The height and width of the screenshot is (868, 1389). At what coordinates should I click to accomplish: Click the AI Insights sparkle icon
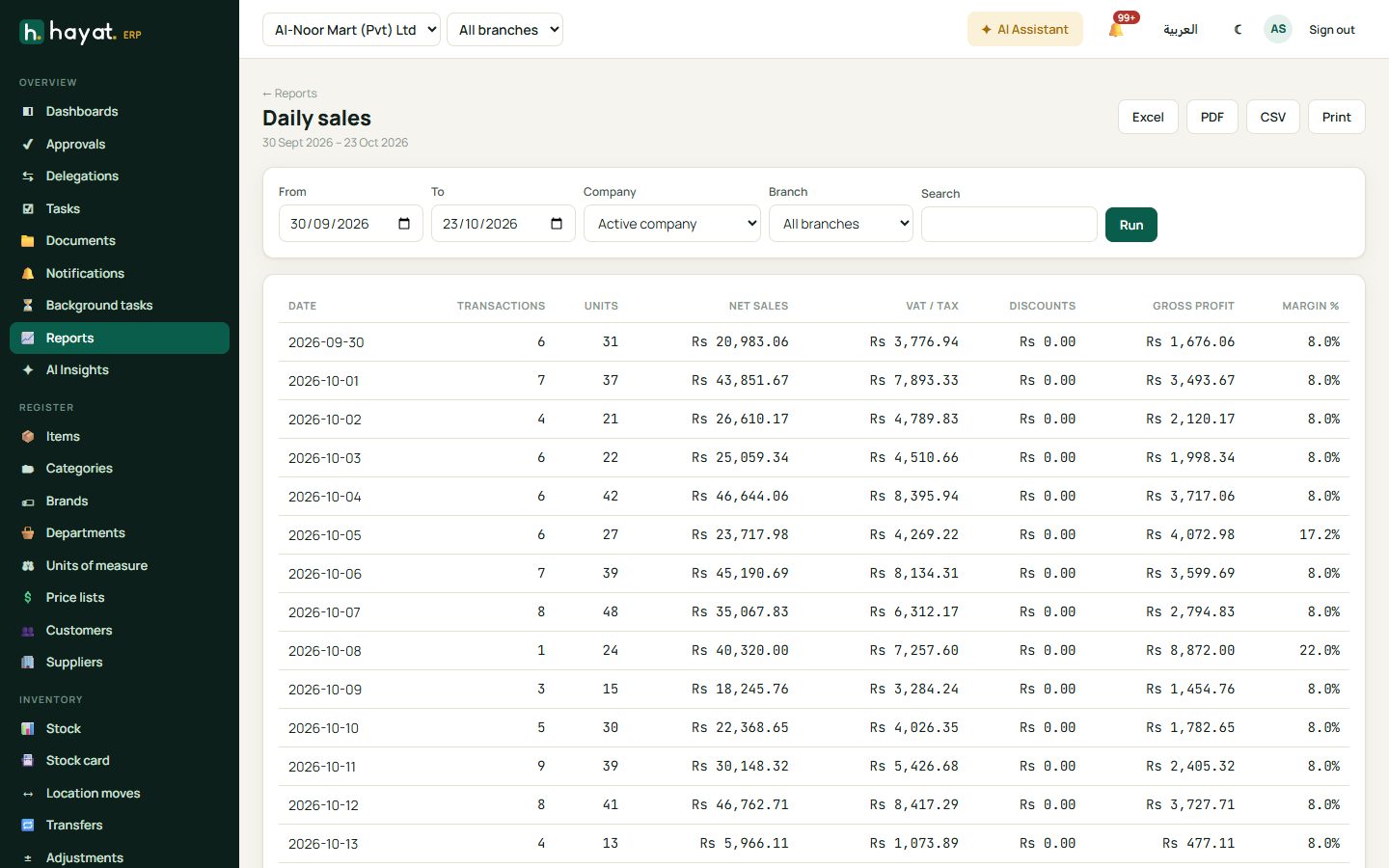click(28, 370)
